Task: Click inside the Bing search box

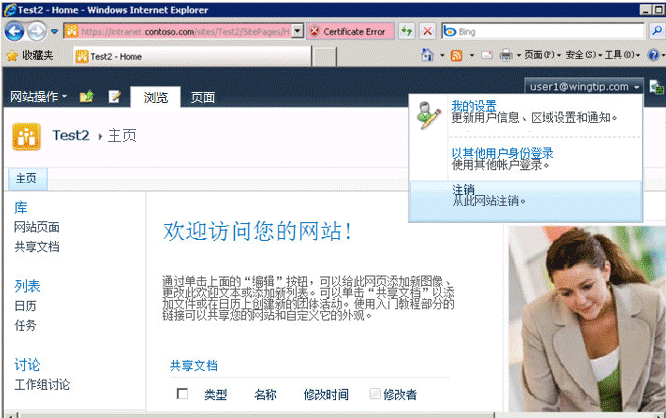Action: 543,31
